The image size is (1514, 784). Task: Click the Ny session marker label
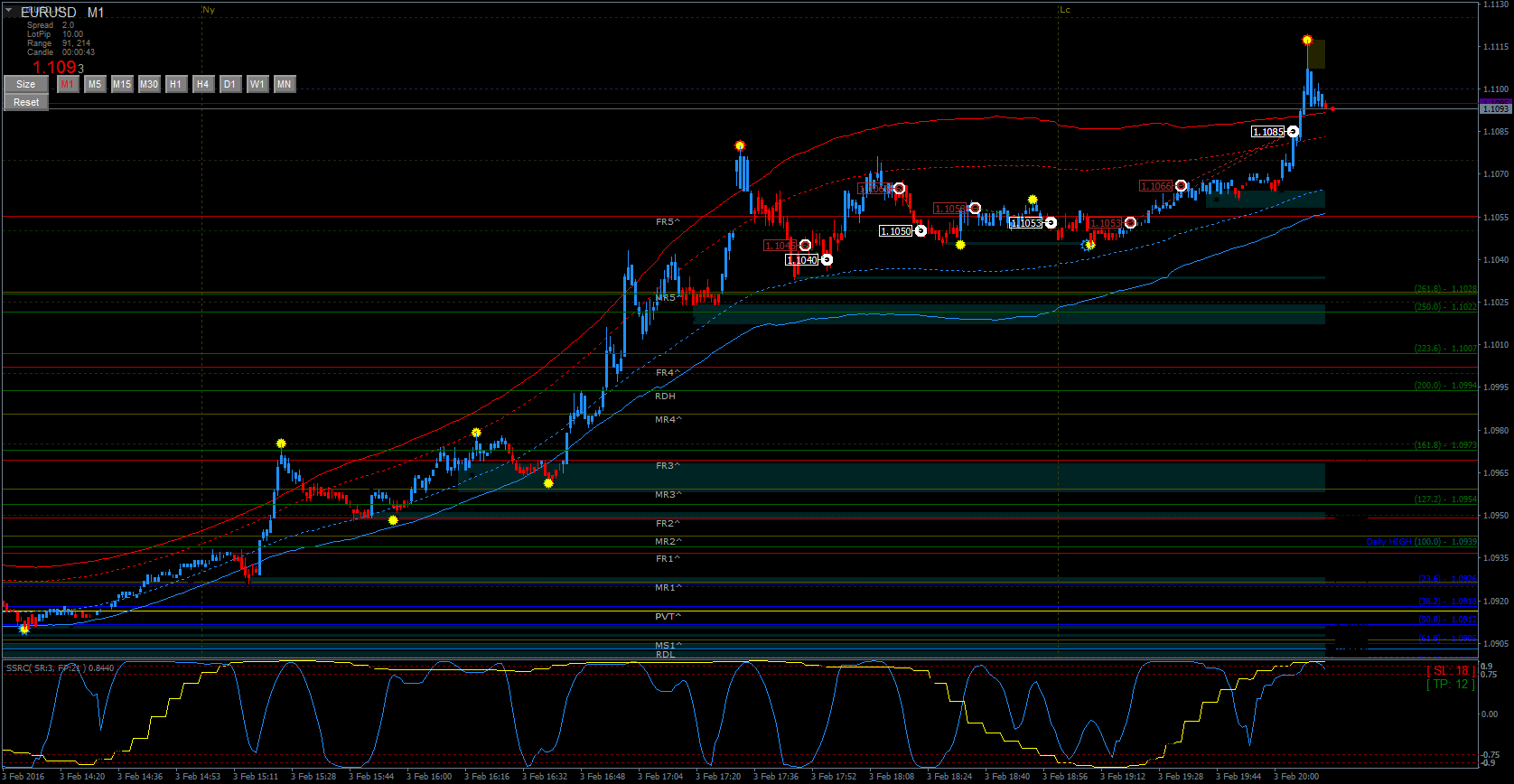(209, 10)
